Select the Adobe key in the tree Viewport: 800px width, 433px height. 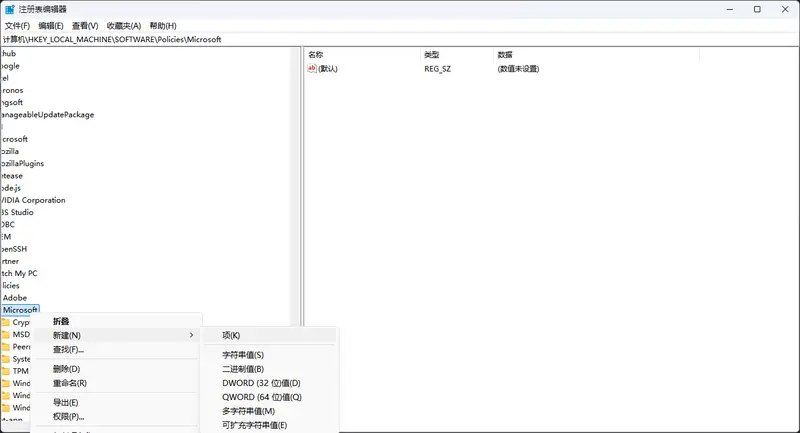click(x=15, y=298)
